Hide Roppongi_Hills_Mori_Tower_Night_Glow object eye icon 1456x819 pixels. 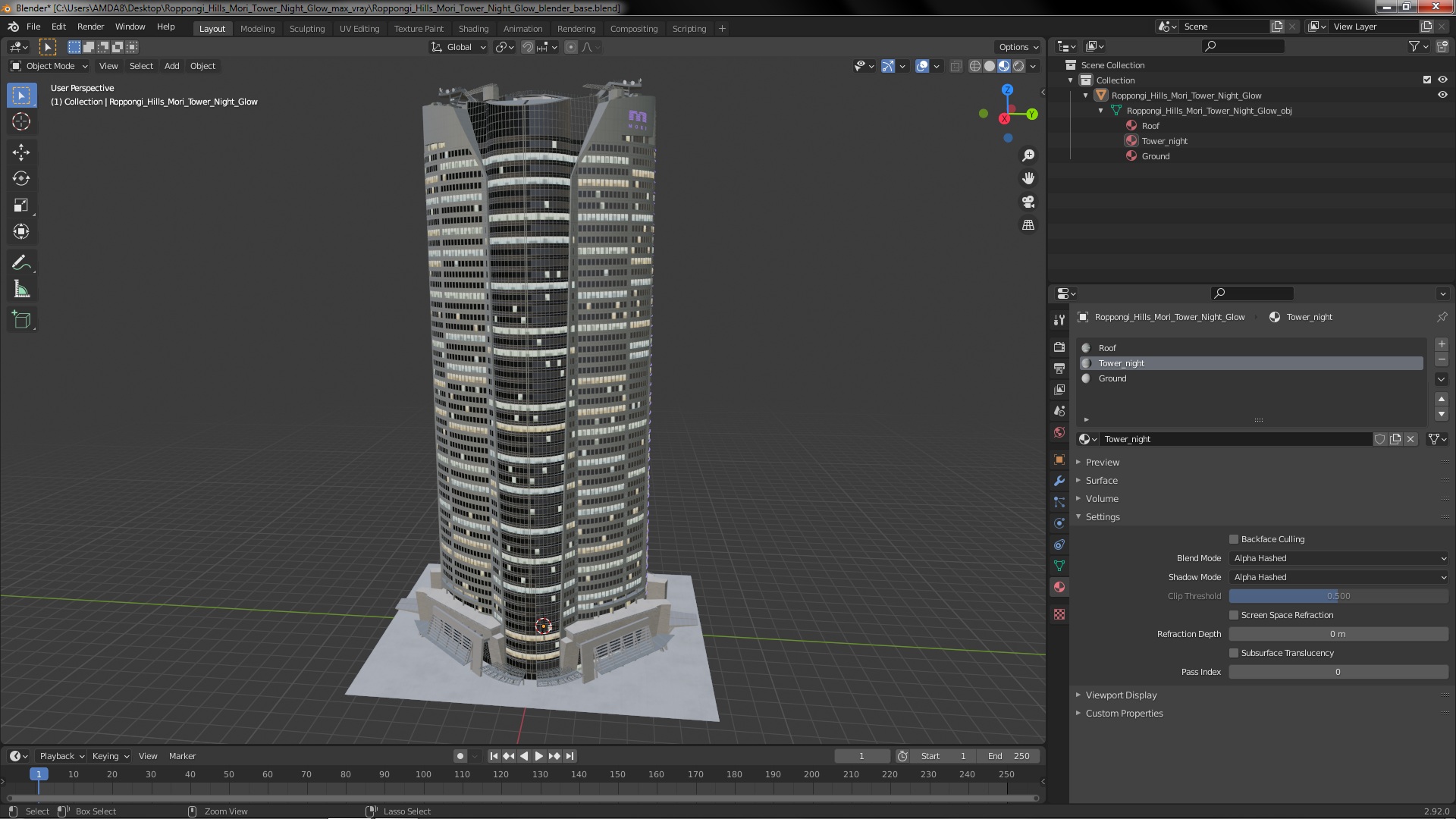[1442, 95]
